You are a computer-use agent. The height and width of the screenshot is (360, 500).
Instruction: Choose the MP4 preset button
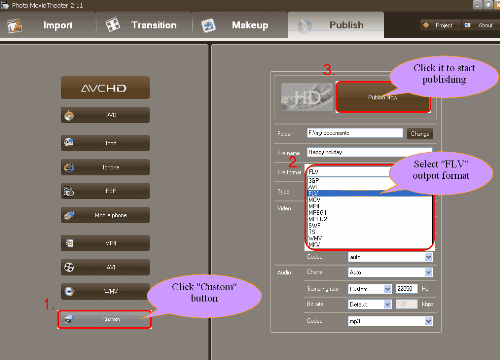[x=105, y=243]
